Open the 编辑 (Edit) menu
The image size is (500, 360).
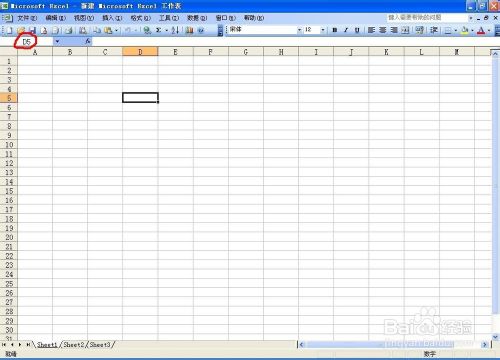coord(55,18)
